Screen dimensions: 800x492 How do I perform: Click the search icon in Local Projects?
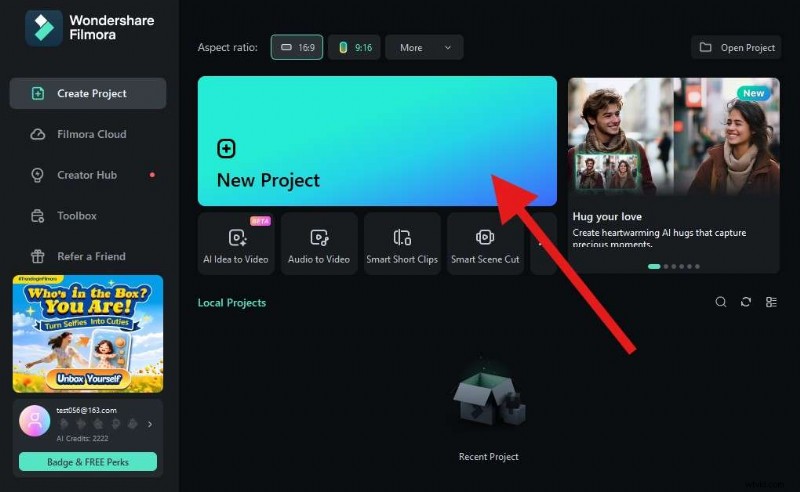721,302
